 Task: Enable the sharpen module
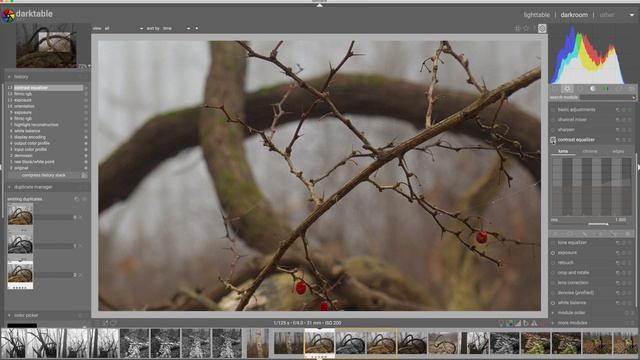tap(553, 130)
